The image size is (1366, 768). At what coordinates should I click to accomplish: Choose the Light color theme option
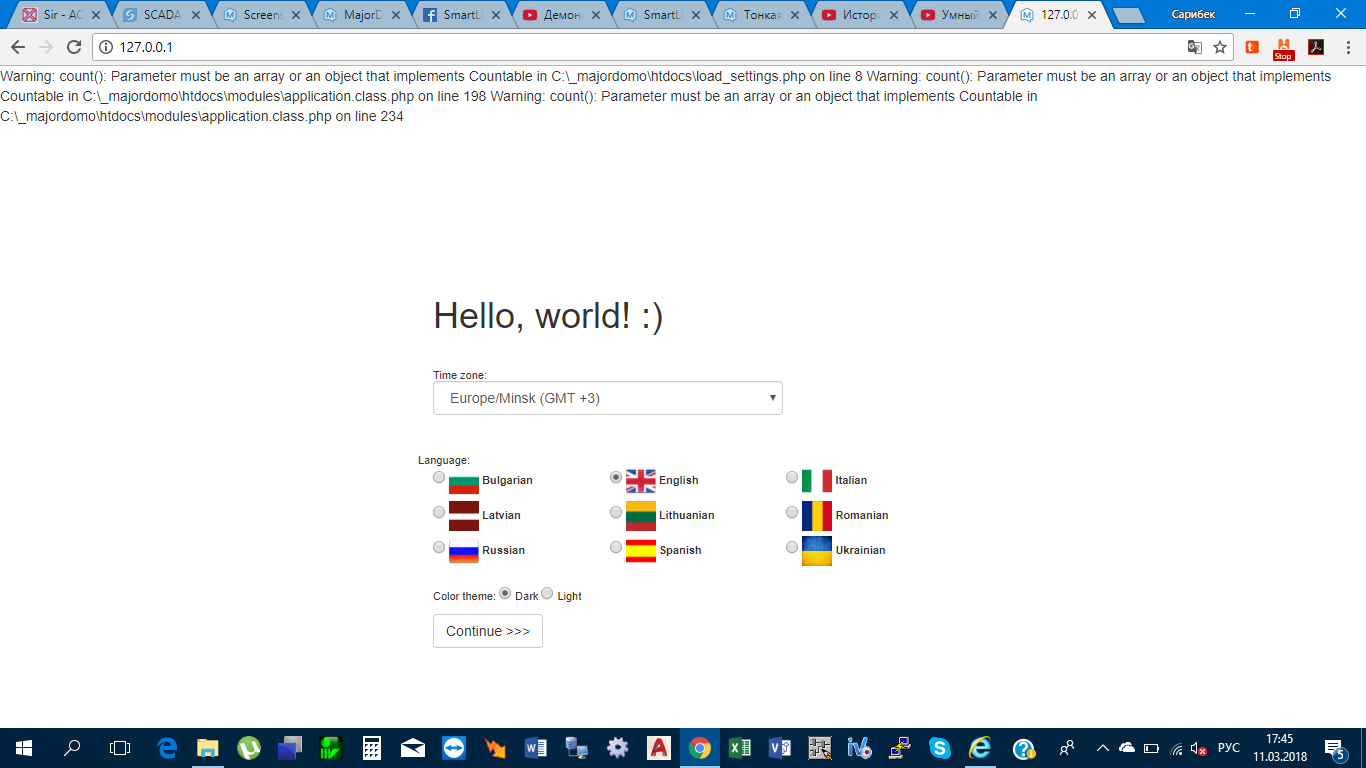547,593
